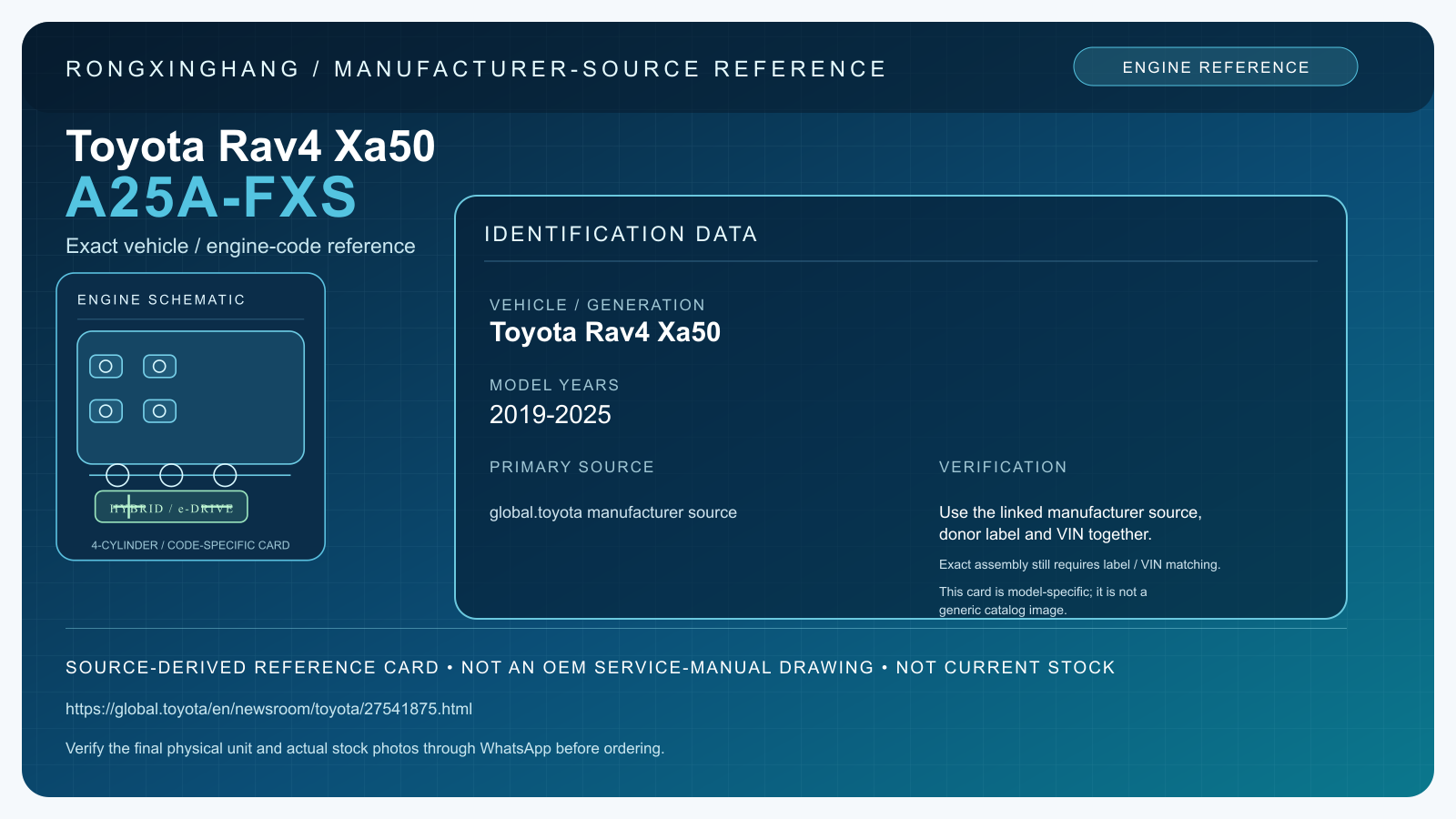The height and width of the screenshot is (819, 1456).
Task: Click the MODEL YEARS label
Action: click(x=554, y=385)
